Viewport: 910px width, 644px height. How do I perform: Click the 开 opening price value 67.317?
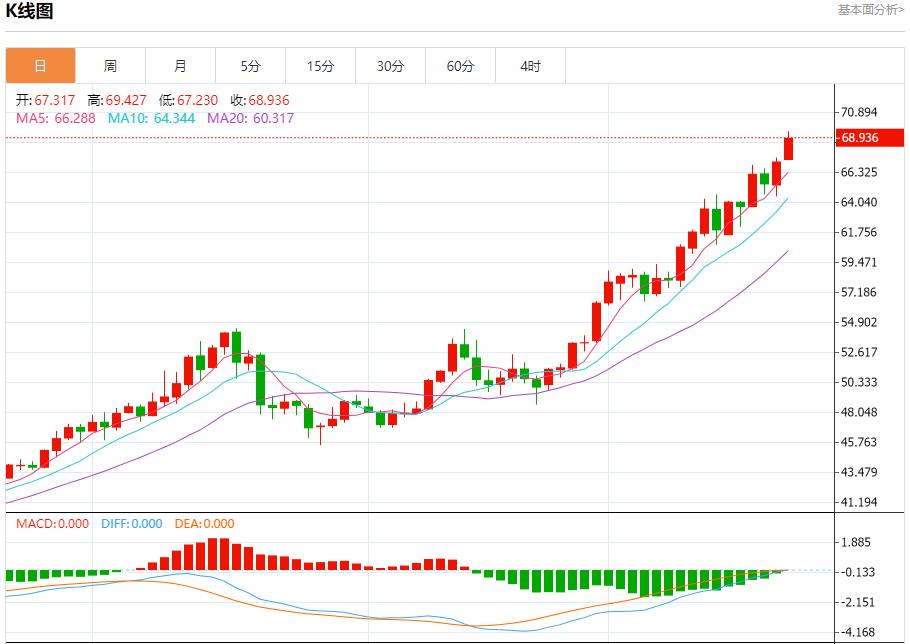pos(55,100)
